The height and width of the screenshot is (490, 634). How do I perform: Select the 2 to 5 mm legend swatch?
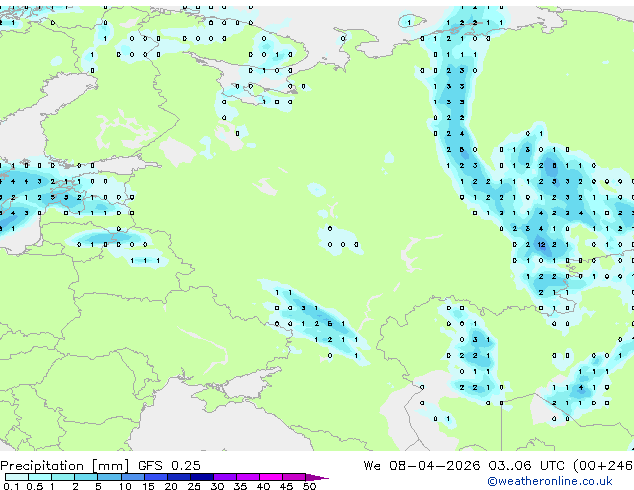pos(86,477)
